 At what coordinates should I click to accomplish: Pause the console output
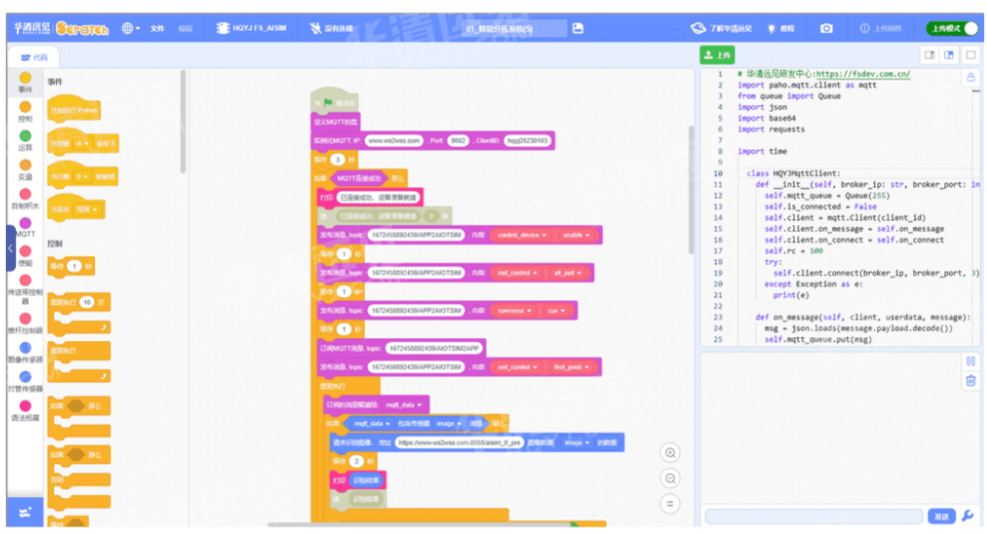[969, 361]
